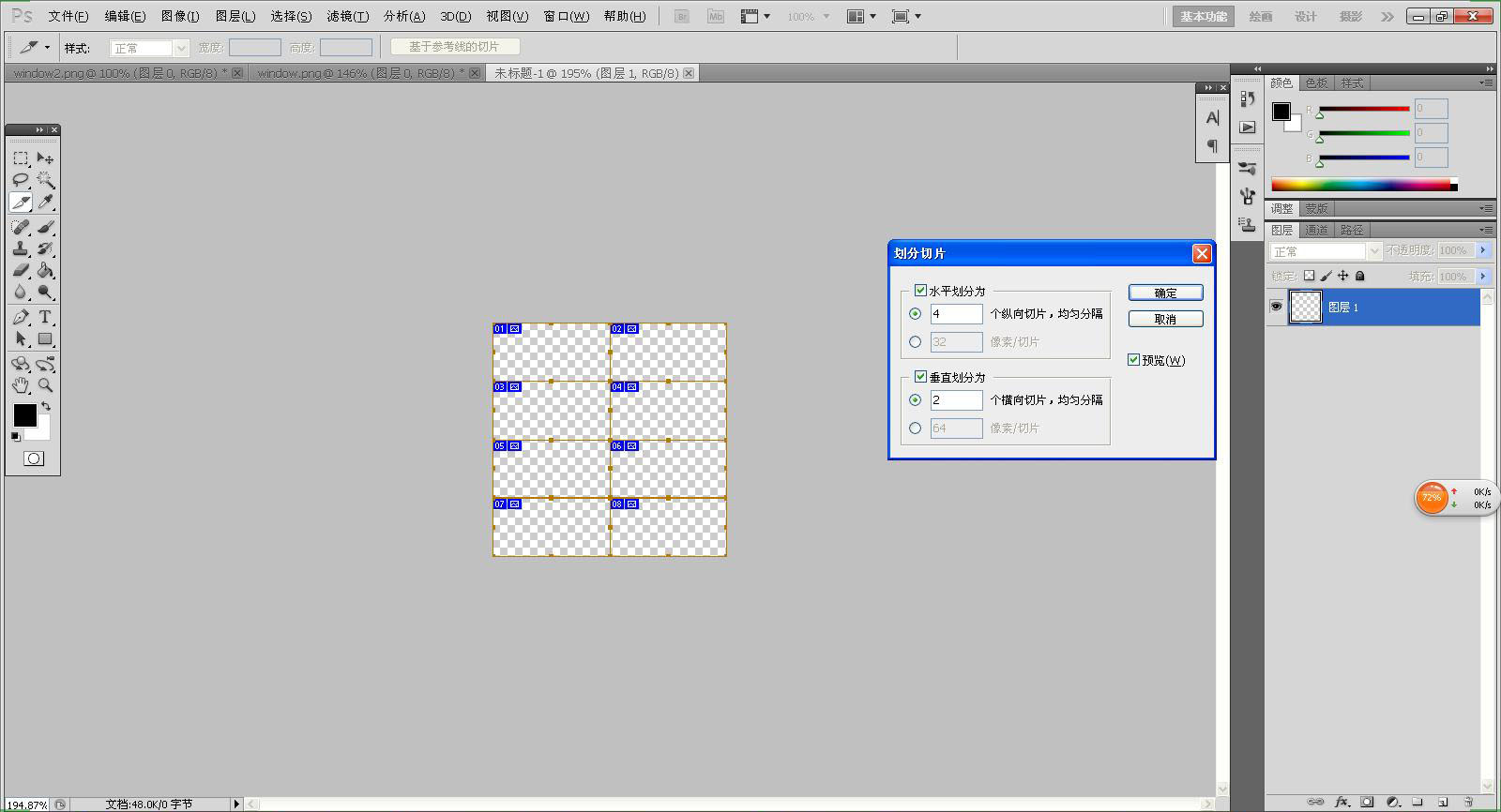The width and height of the screenshot is (1501, 812).
Task: Click the layer style fx icon
Action: tap(1342, 802)
